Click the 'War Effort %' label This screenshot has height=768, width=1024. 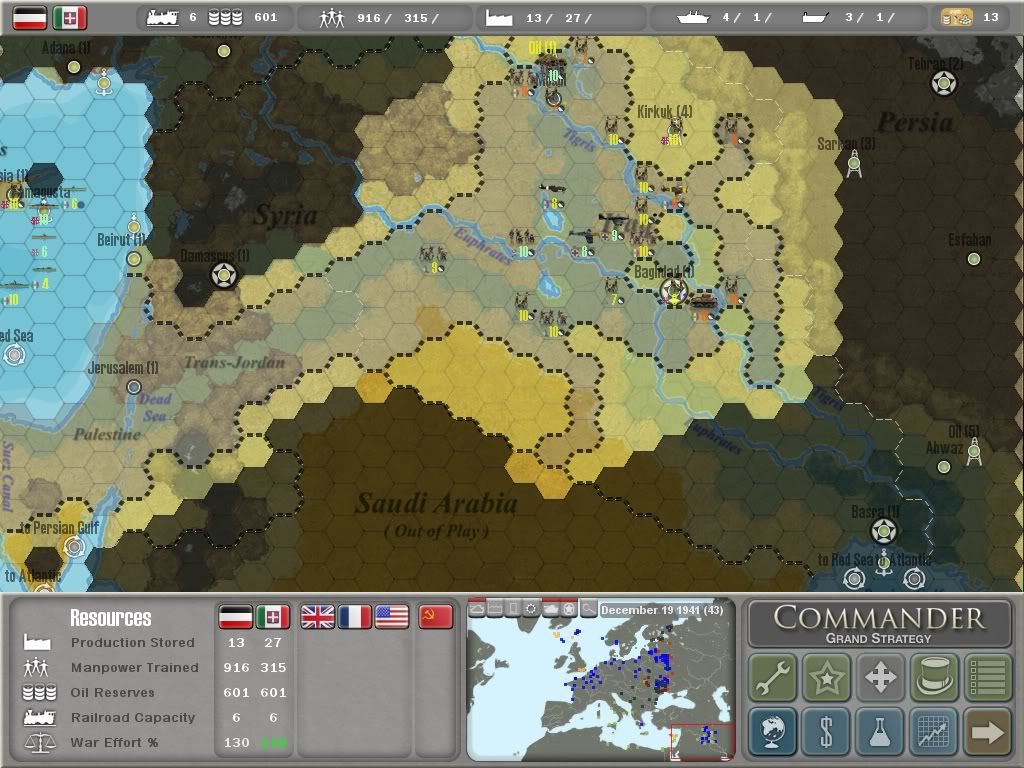(x=114, y=743)
